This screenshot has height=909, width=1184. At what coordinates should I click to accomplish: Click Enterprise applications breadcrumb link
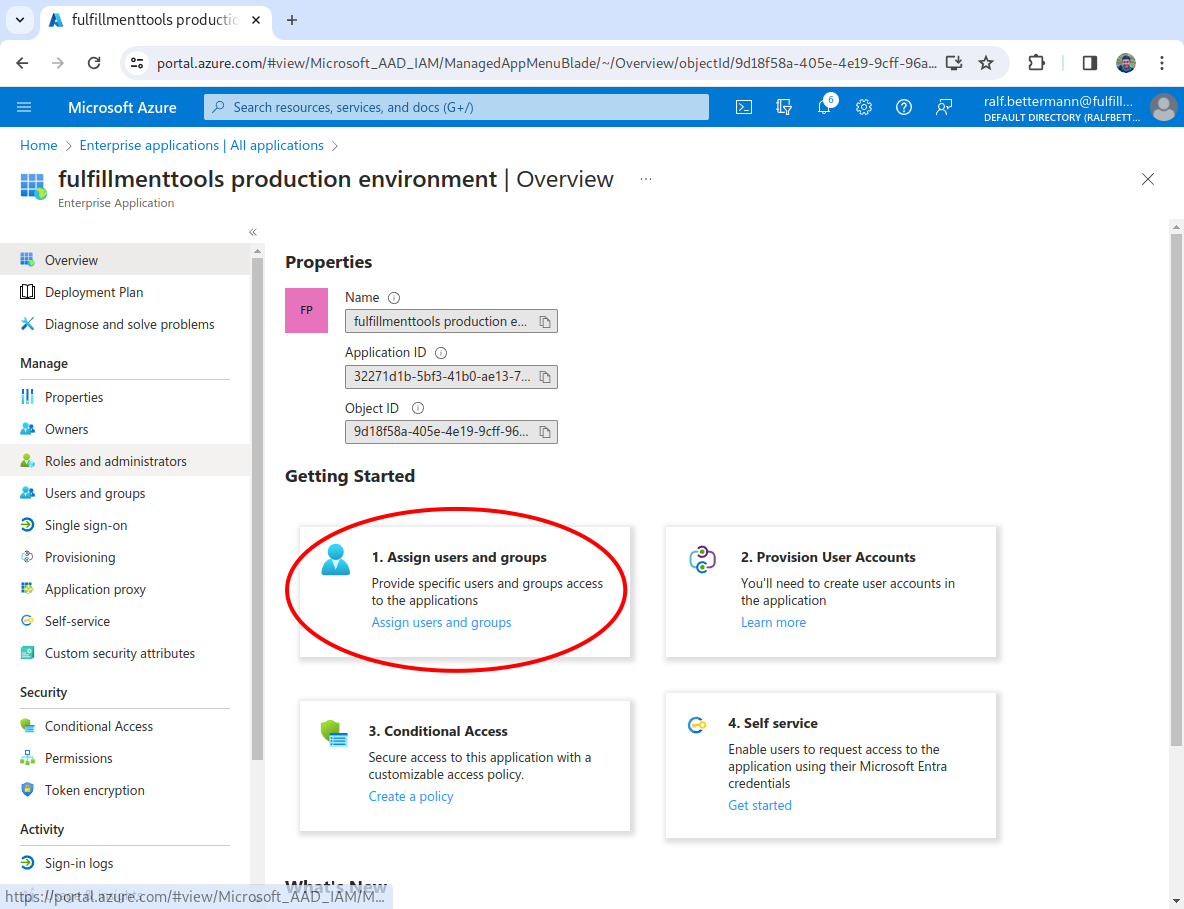coord(201,145)
